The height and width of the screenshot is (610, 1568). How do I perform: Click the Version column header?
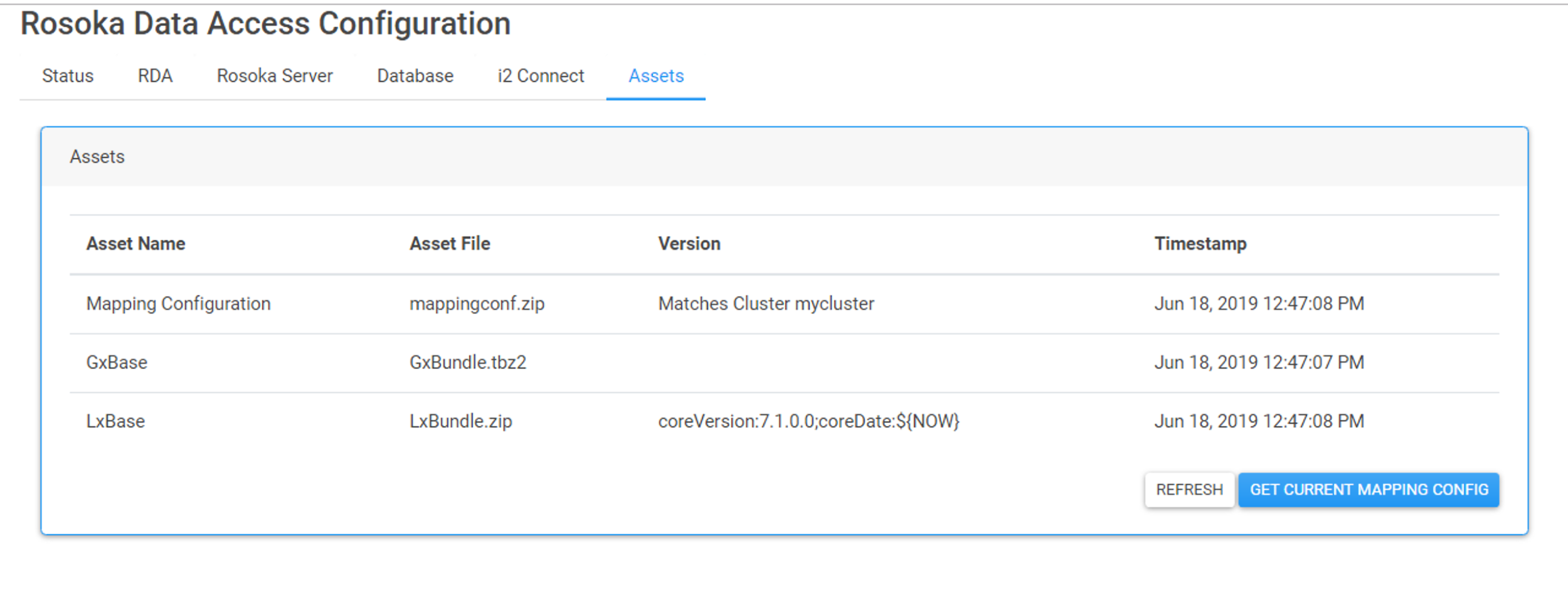tap(689, 244)
